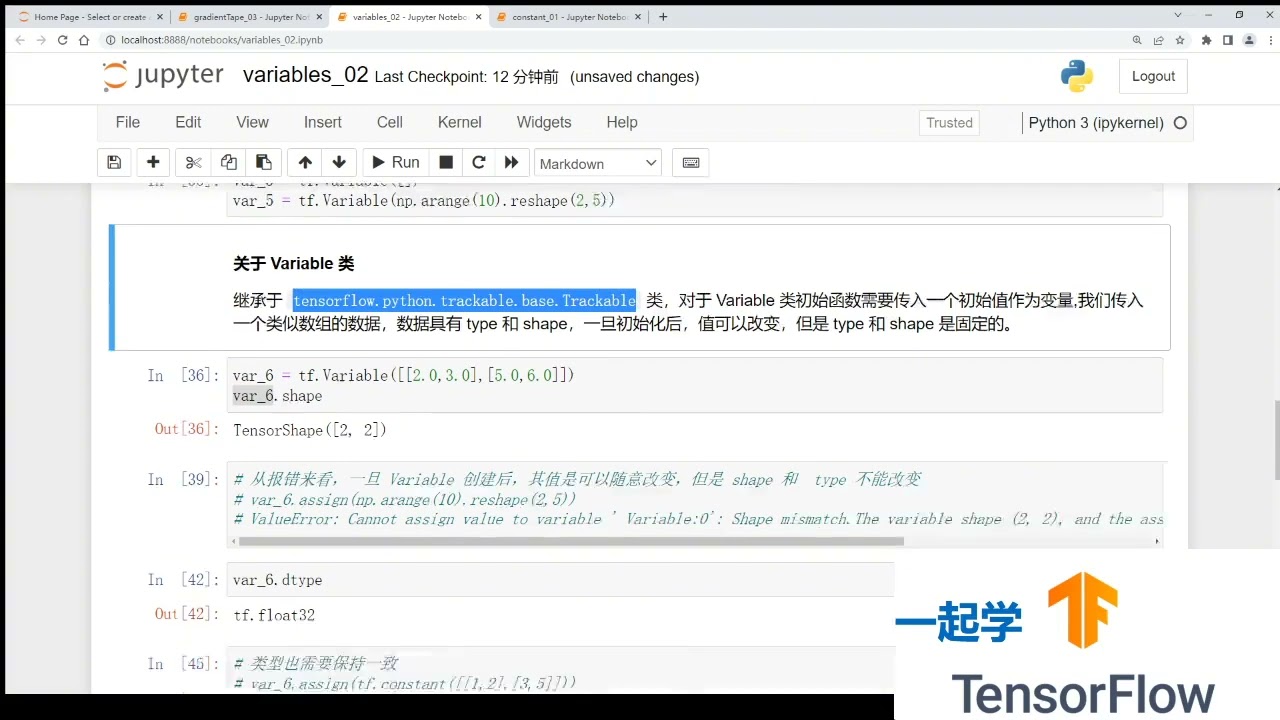
Task: Move selected cell up arrow
Action: pyautogui.click(x=305, y=162)
